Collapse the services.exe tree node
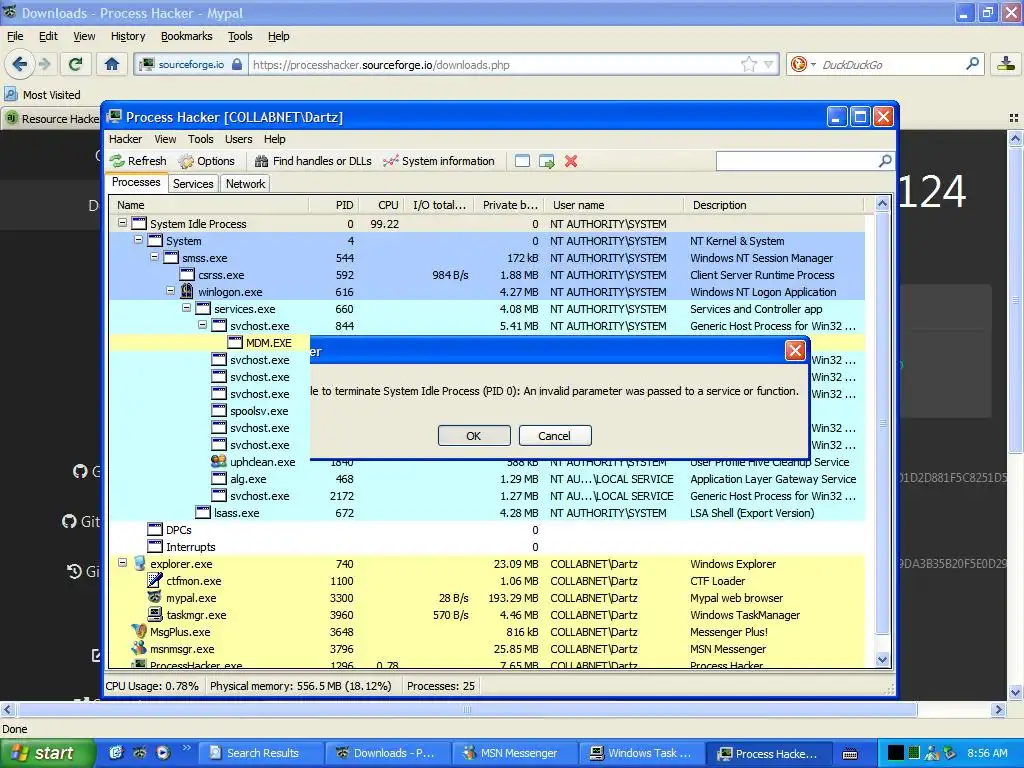 click(187, 308)
